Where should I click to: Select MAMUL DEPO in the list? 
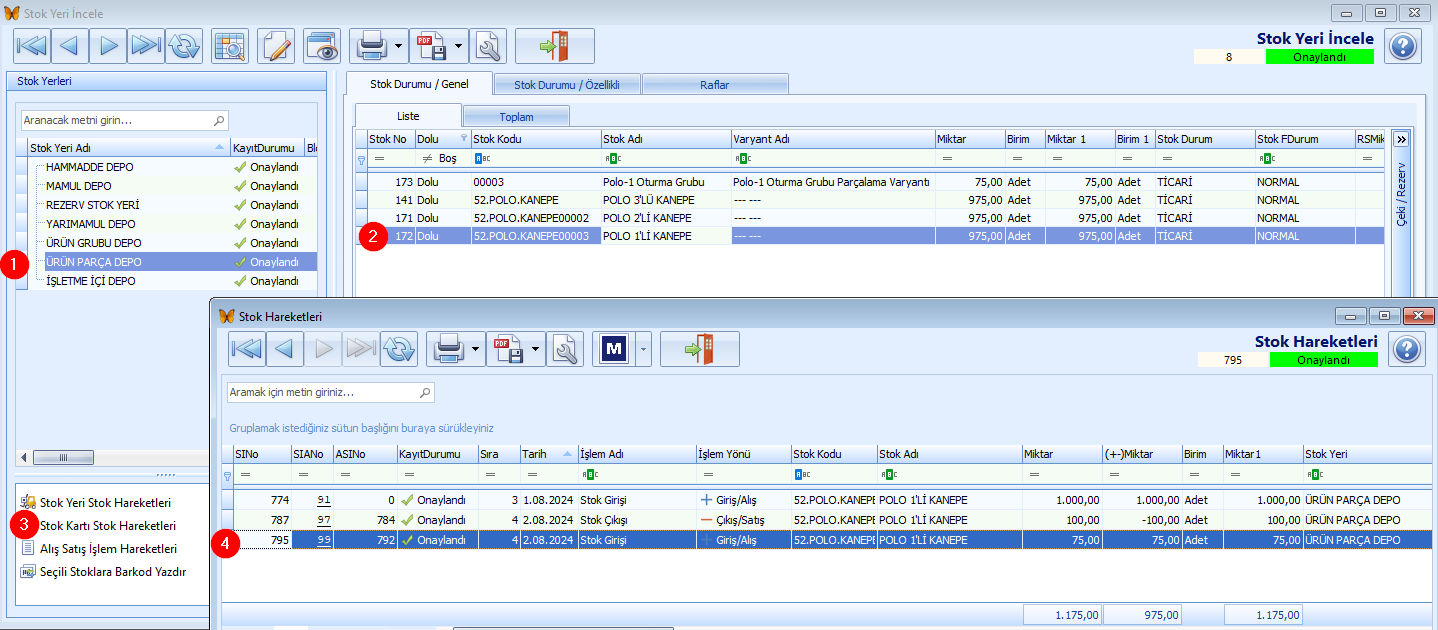[x=172, y=186]
